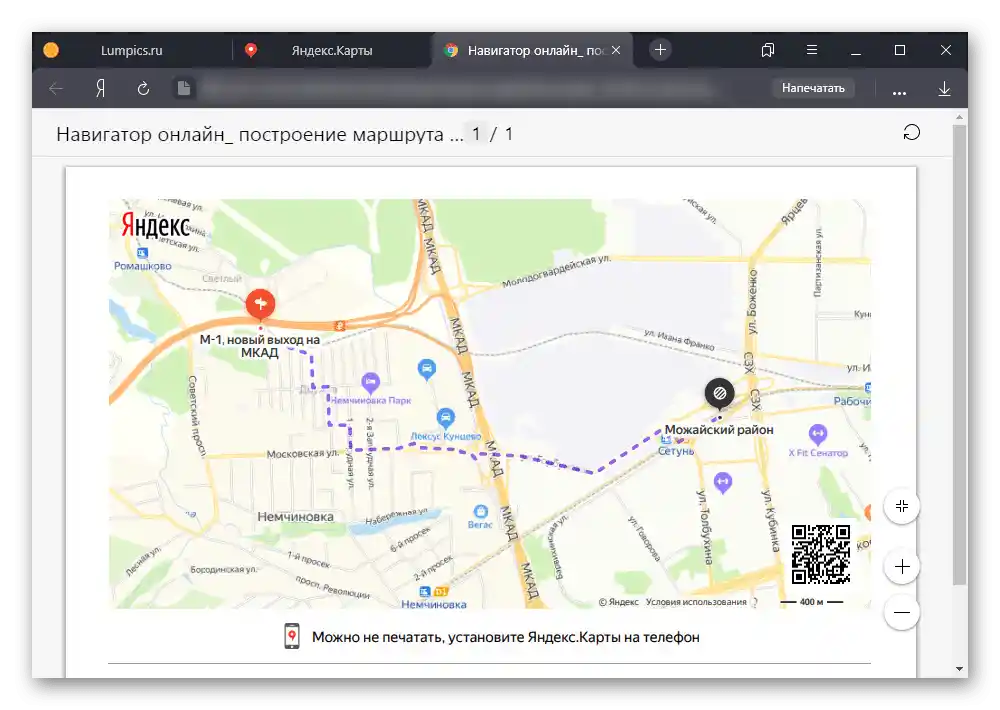Zoom out with the minus button

point(902,612)
